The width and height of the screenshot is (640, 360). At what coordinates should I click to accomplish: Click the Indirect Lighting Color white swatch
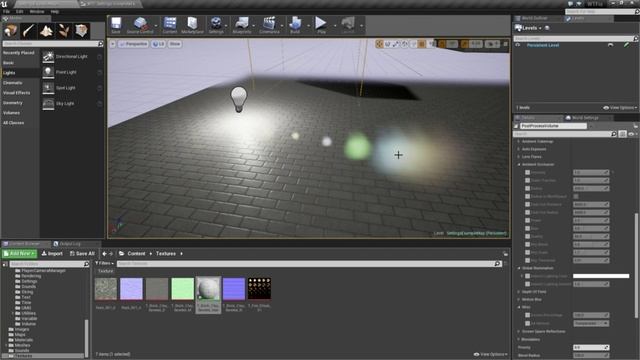pos(601,276)
